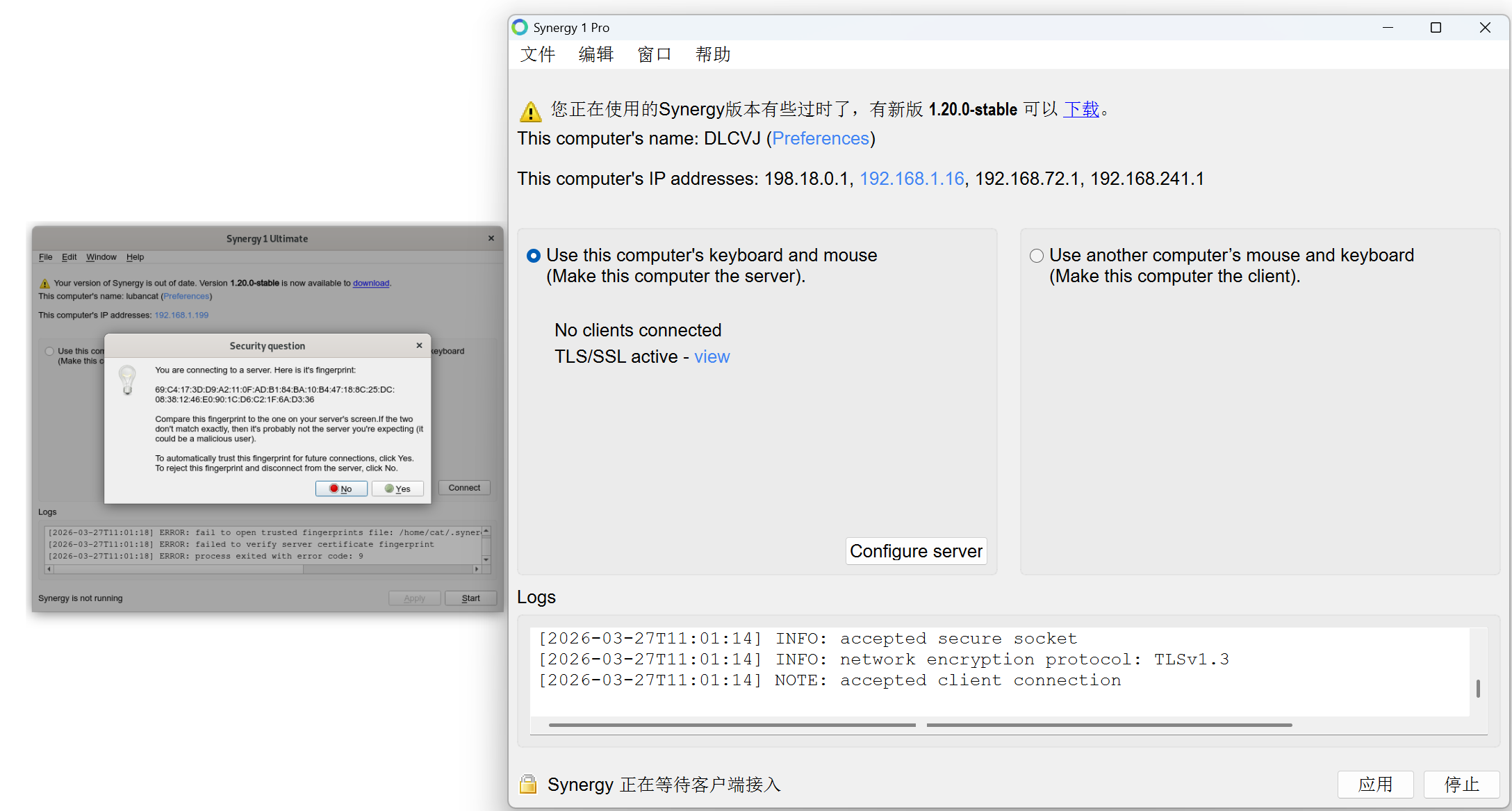Open Preferences link next to lubancat
This screenshot has height=811, width=1512.
[x=186, y=297]
